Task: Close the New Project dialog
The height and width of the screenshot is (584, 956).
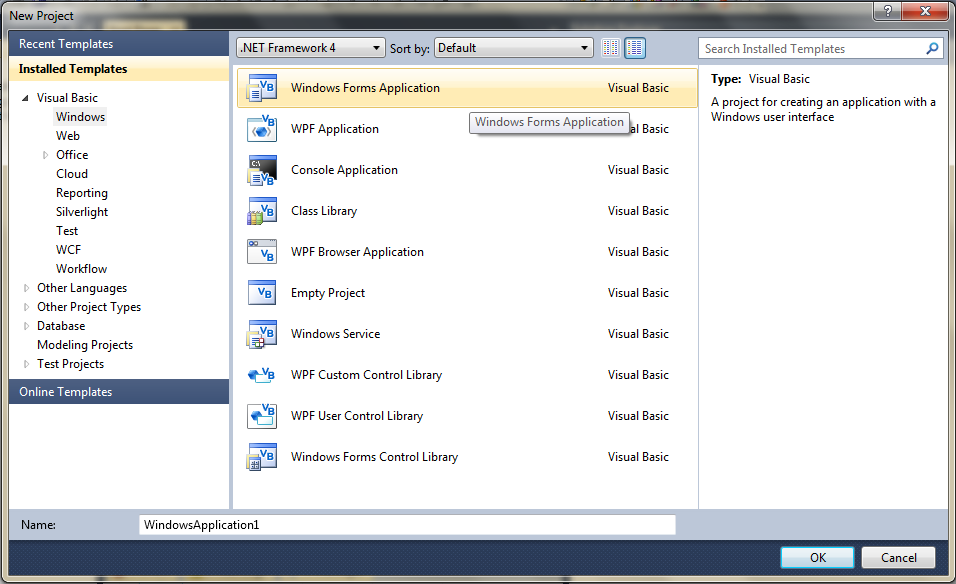Action: pyautogui.click(x=925, y=10)
